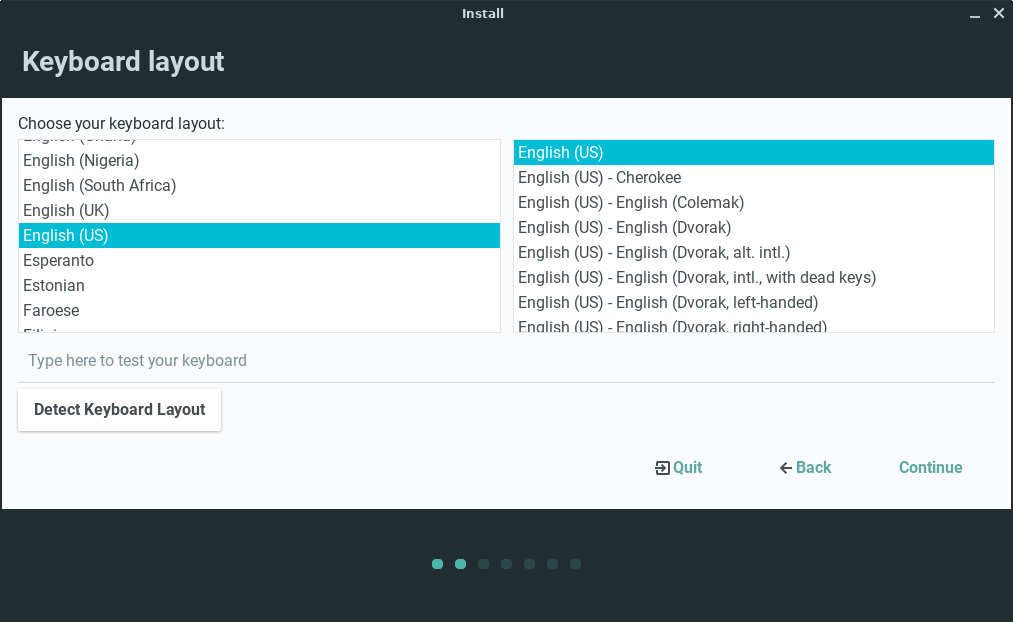Choose Dvorak intl. with dead keys variant

(x=697, y=278)
